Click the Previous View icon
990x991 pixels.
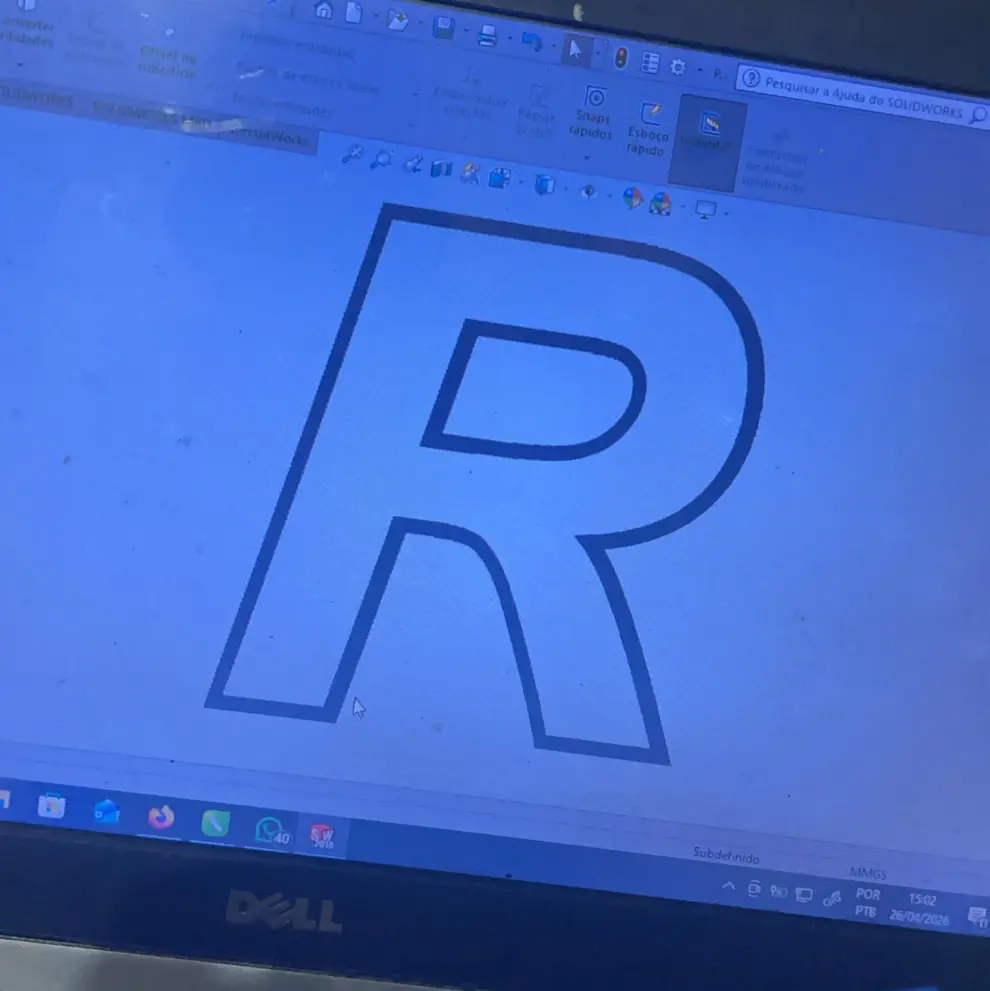[412, 164]
